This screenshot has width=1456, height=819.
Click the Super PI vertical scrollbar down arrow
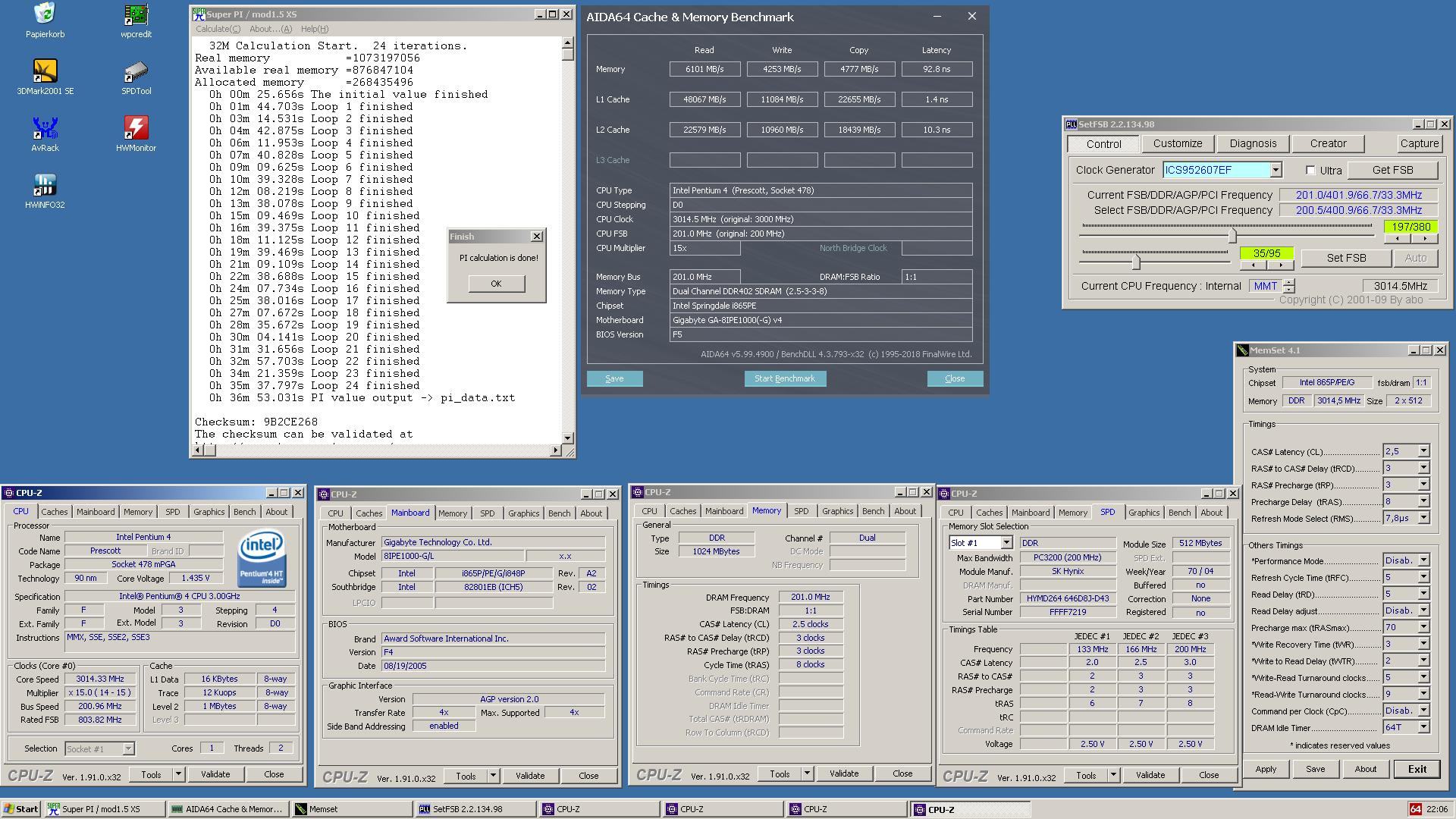567,438
